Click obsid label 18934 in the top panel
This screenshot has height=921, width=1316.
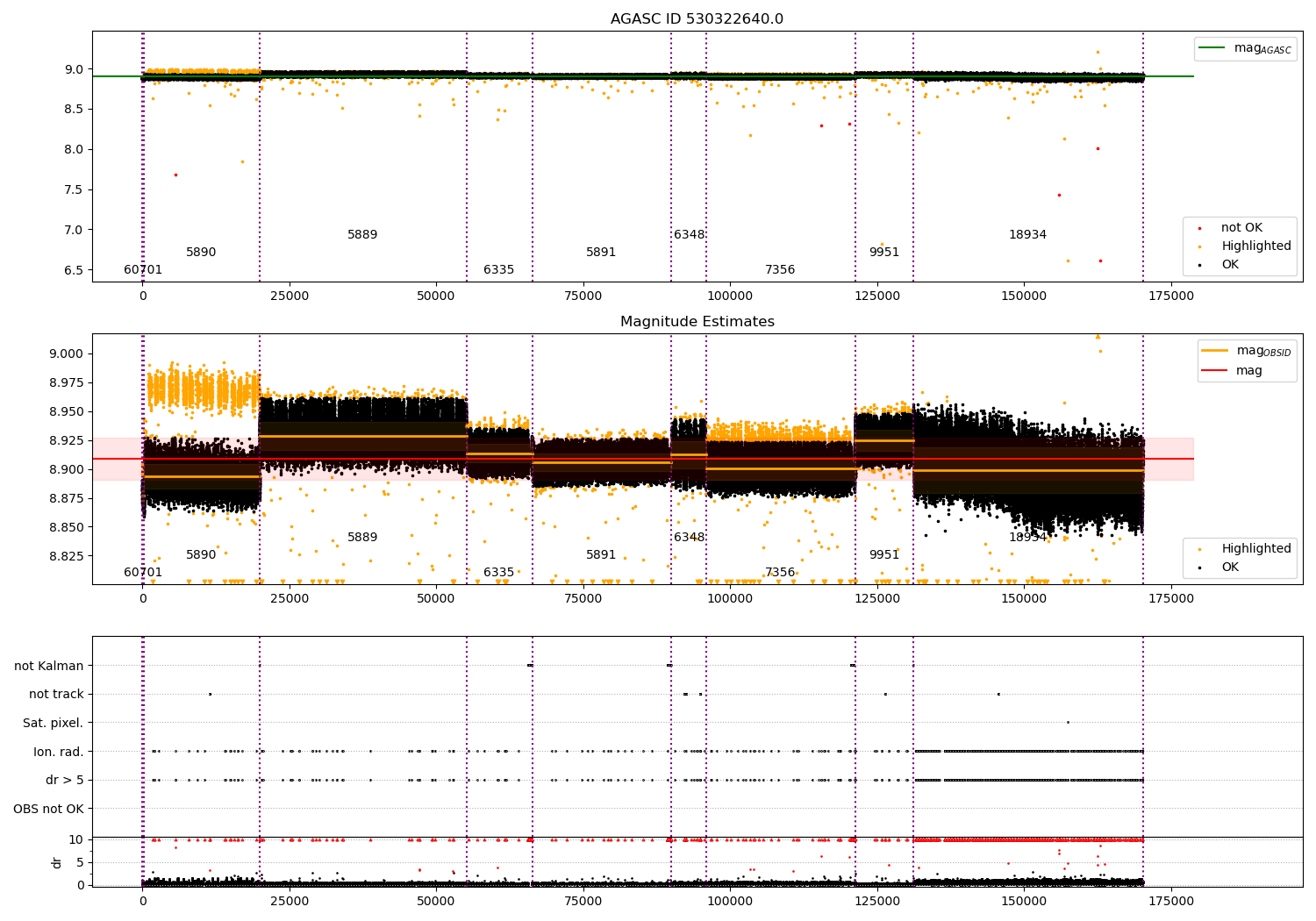(x=1027, y=235)
